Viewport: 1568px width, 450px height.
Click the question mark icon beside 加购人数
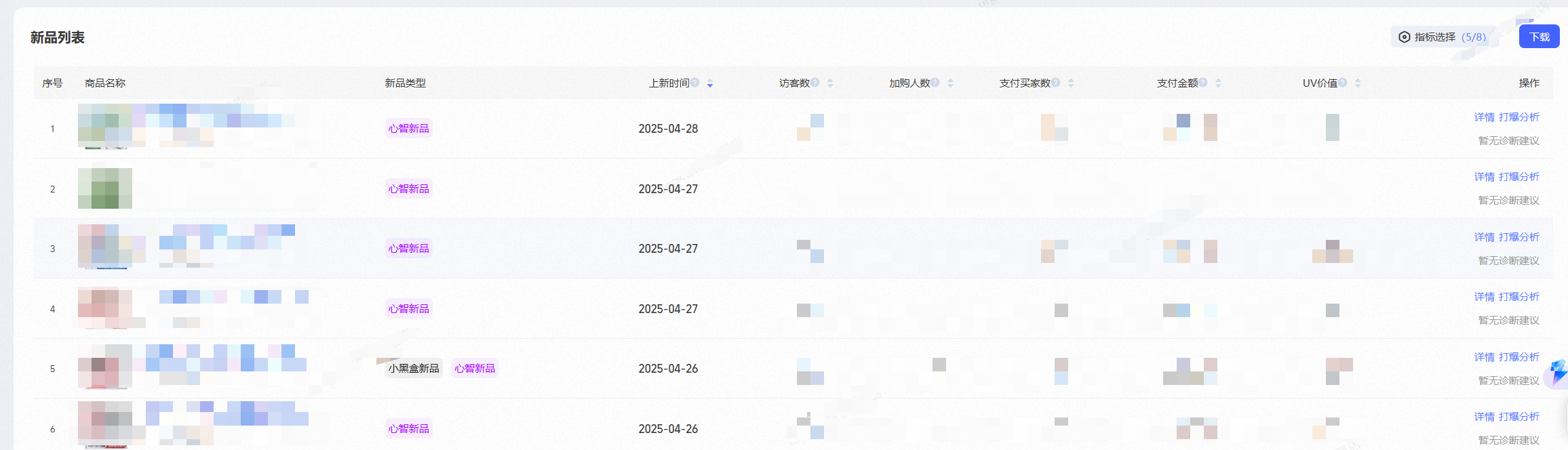935,83
